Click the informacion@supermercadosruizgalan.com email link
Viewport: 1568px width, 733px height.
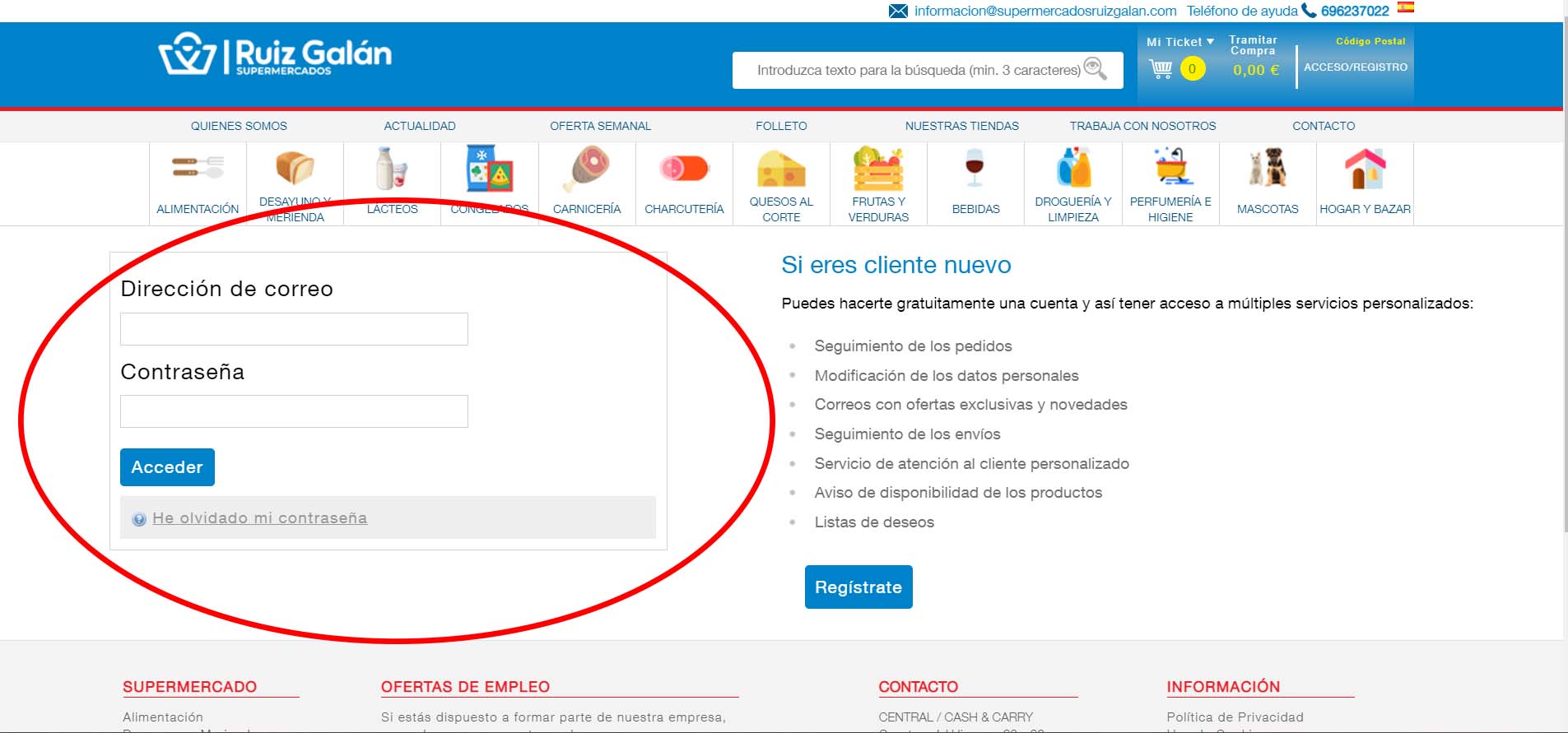[1045, 11]
